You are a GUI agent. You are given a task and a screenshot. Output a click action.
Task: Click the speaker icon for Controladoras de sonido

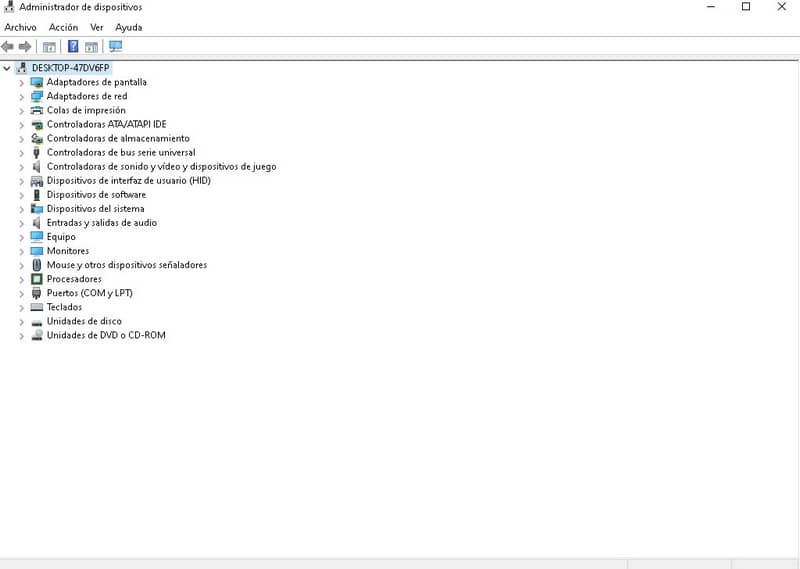tap(36, 166)
